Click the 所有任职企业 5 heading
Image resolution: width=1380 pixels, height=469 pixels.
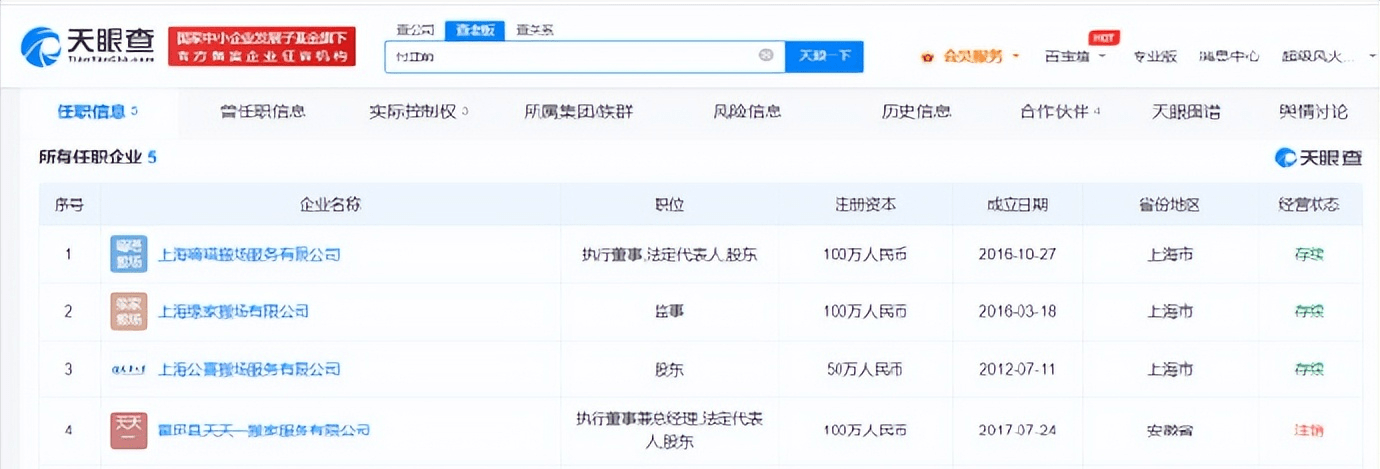point(98,157)
